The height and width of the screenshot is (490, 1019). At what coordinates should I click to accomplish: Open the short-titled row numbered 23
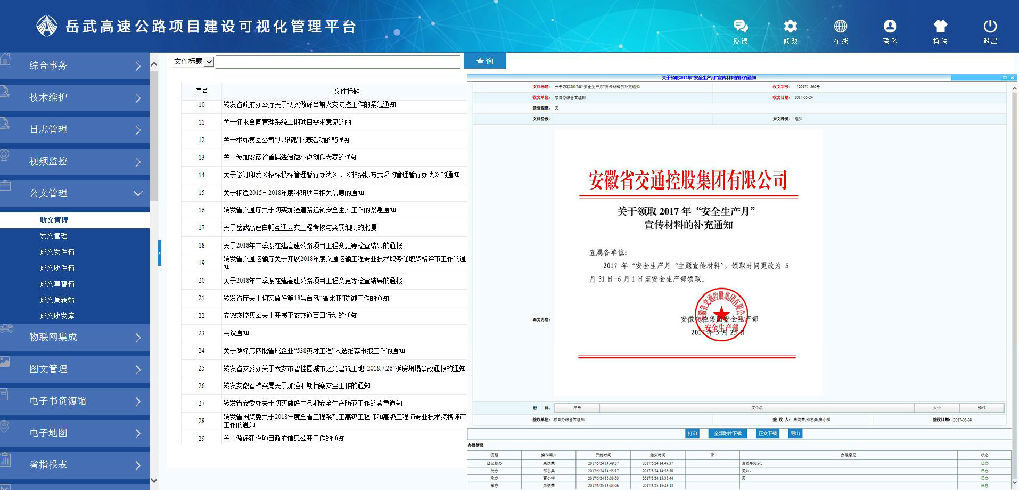click(x=323, y=332)
